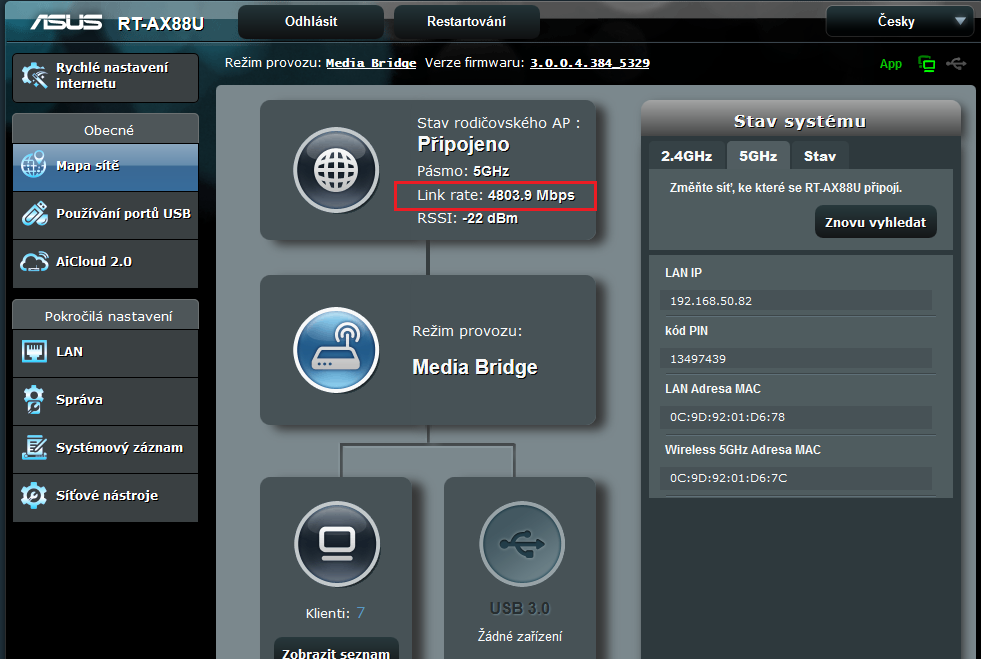Switch to the 2.4GHz tab
The width and height of the screenshot is (981, 659).
click(x=686, y=156)
